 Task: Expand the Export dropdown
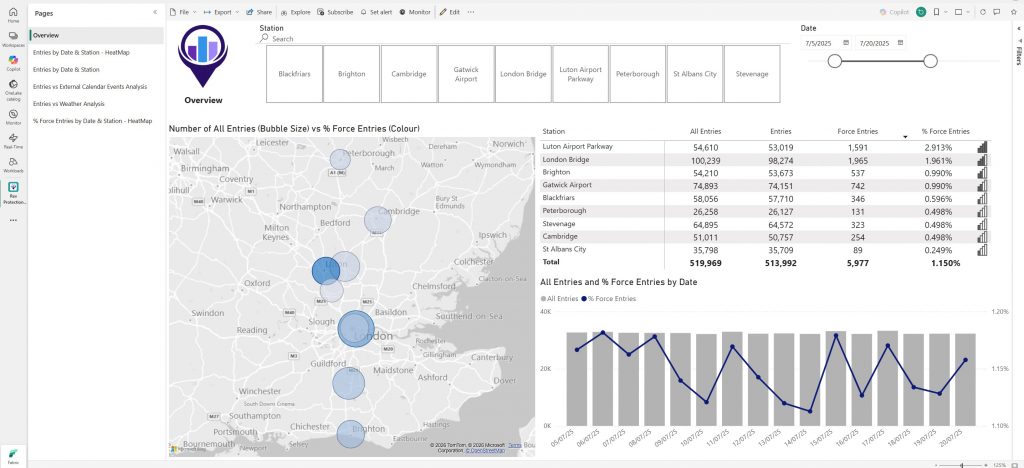(x=221, y=12)
